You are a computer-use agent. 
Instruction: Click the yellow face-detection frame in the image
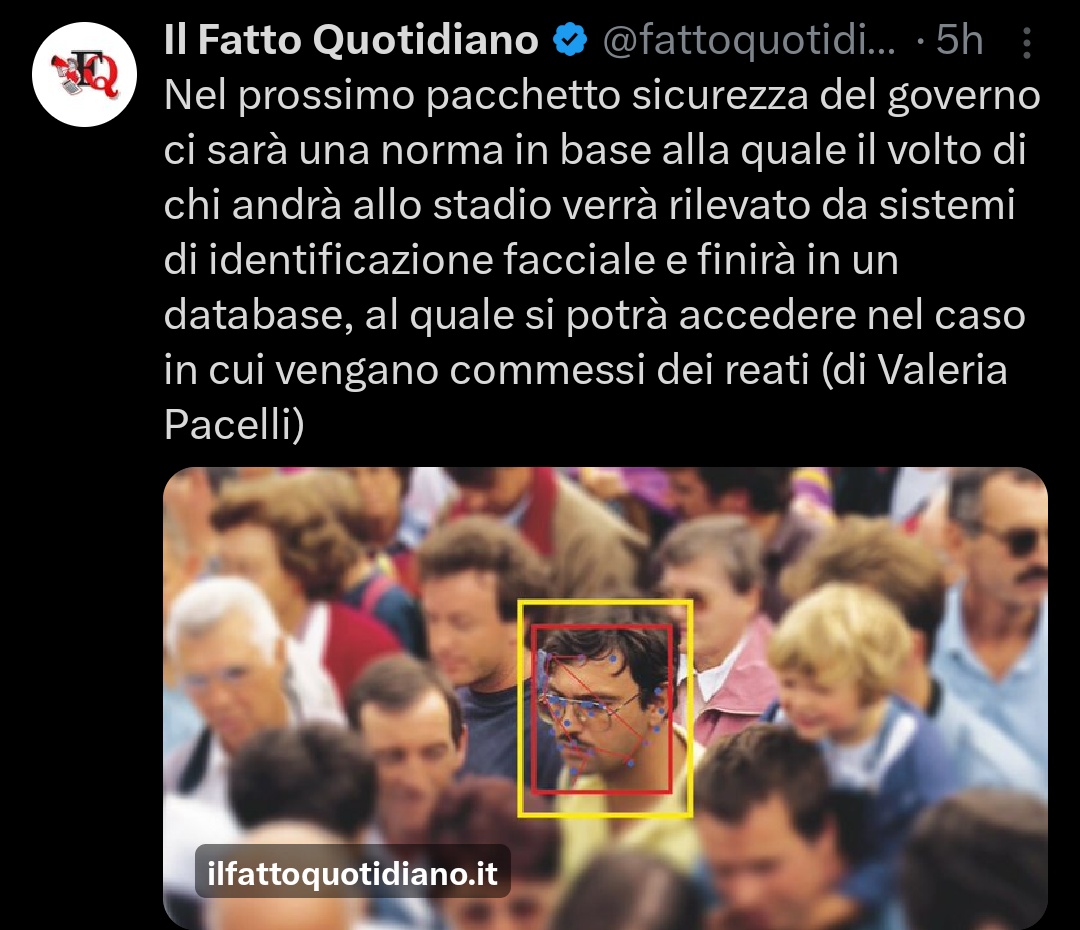click(x=605, y=709)
